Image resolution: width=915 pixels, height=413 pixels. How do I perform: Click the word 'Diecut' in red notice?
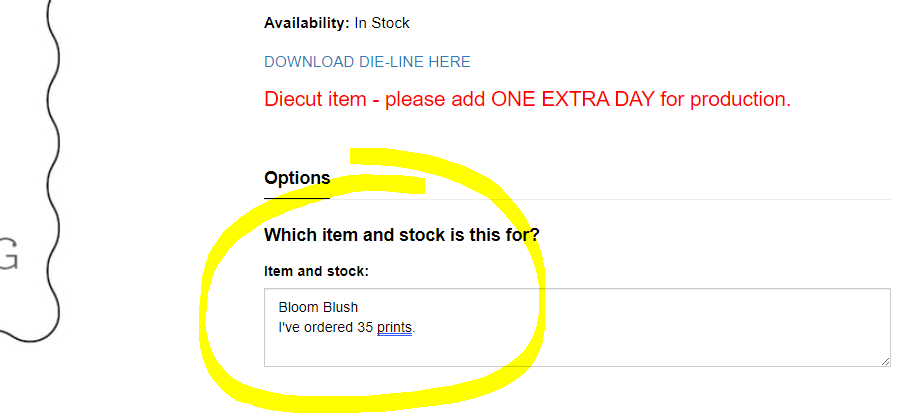296,100
